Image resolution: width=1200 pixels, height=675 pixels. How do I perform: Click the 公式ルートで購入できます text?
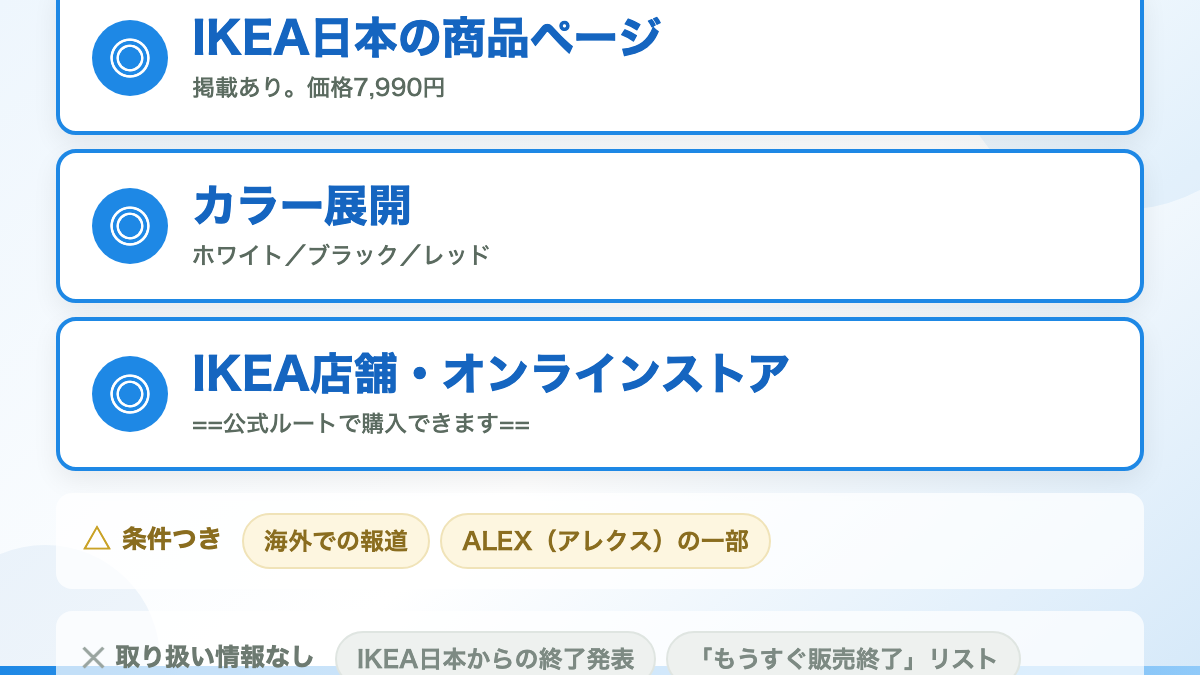tap(361, 424)
